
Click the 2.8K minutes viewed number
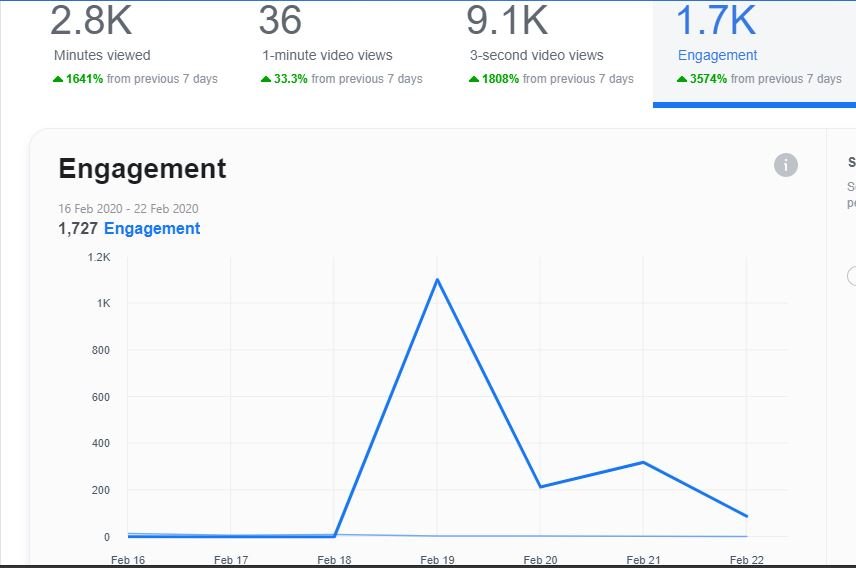91,20
